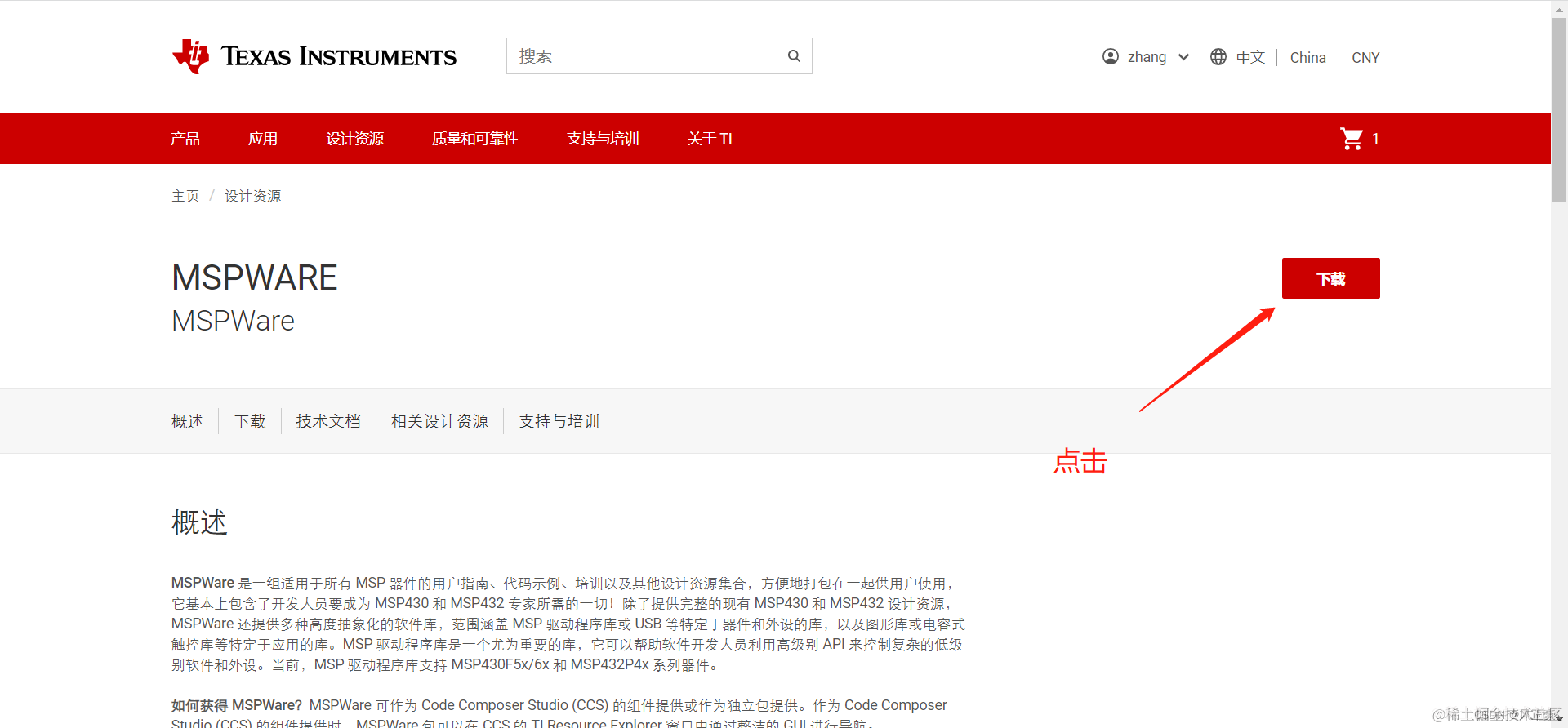Click the CNY currency link
Image resolution: width=1568 pixels, height=728 pixels.
point(1365,57)
